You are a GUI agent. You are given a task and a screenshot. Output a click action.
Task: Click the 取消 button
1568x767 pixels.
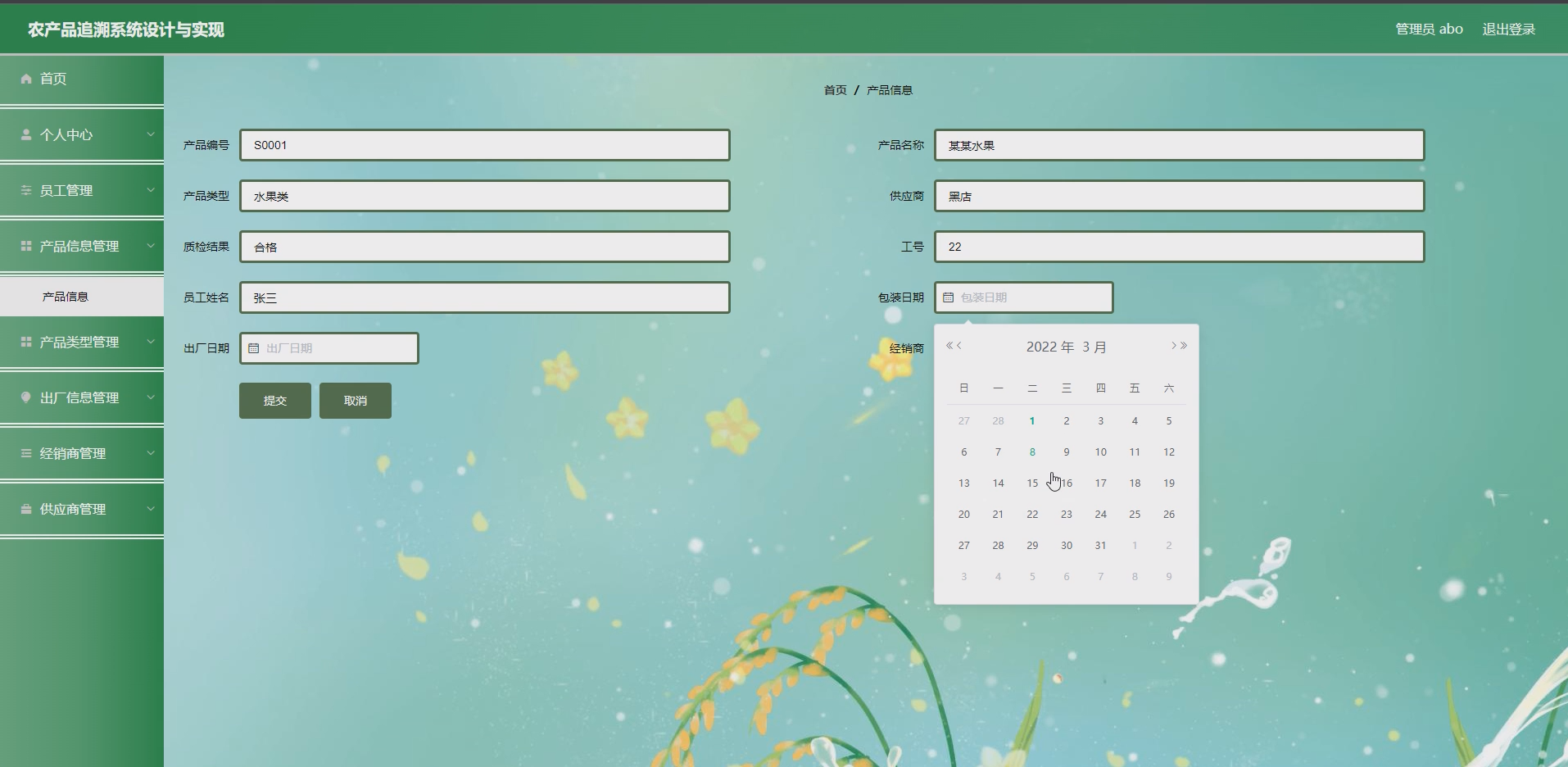[x=356, y=401]
